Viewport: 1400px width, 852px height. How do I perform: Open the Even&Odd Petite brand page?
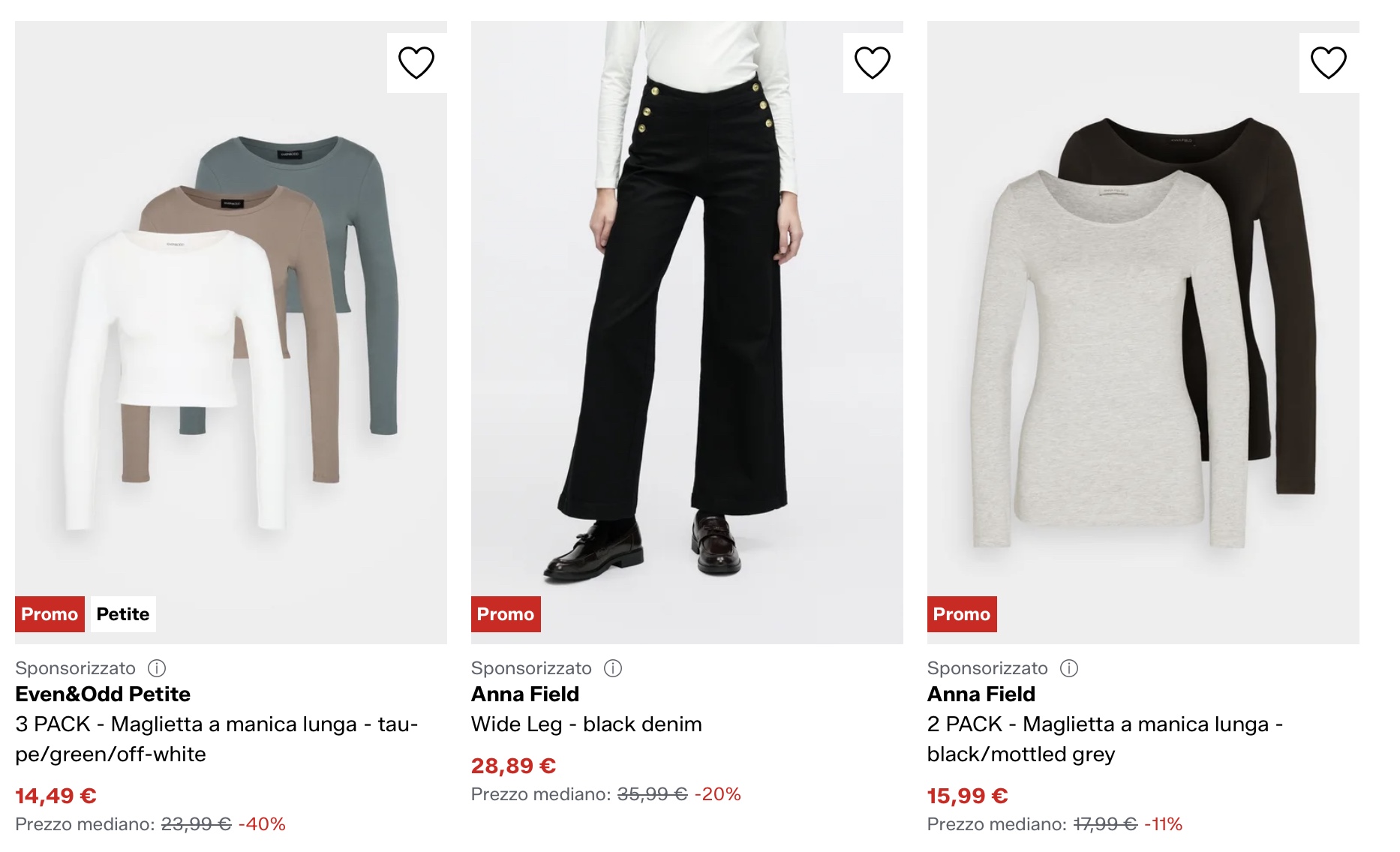103,694
